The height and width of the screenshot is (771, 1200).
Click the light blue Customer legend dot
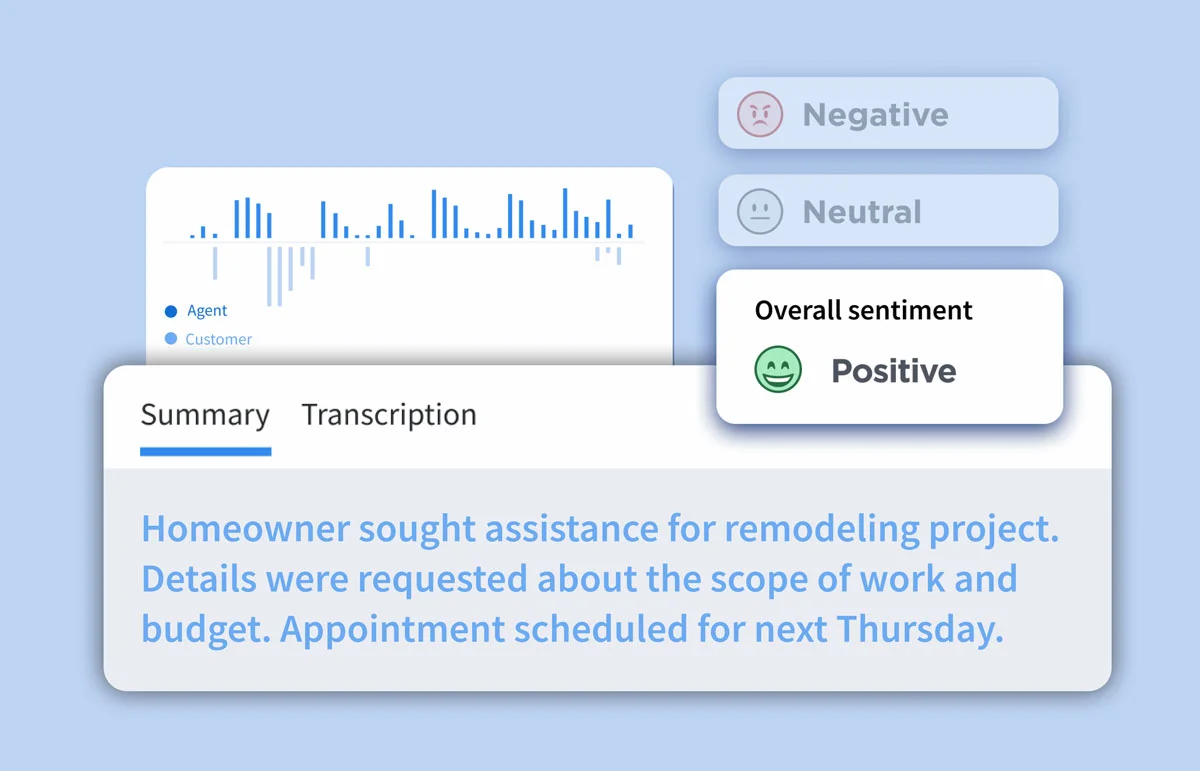(171, 339)
